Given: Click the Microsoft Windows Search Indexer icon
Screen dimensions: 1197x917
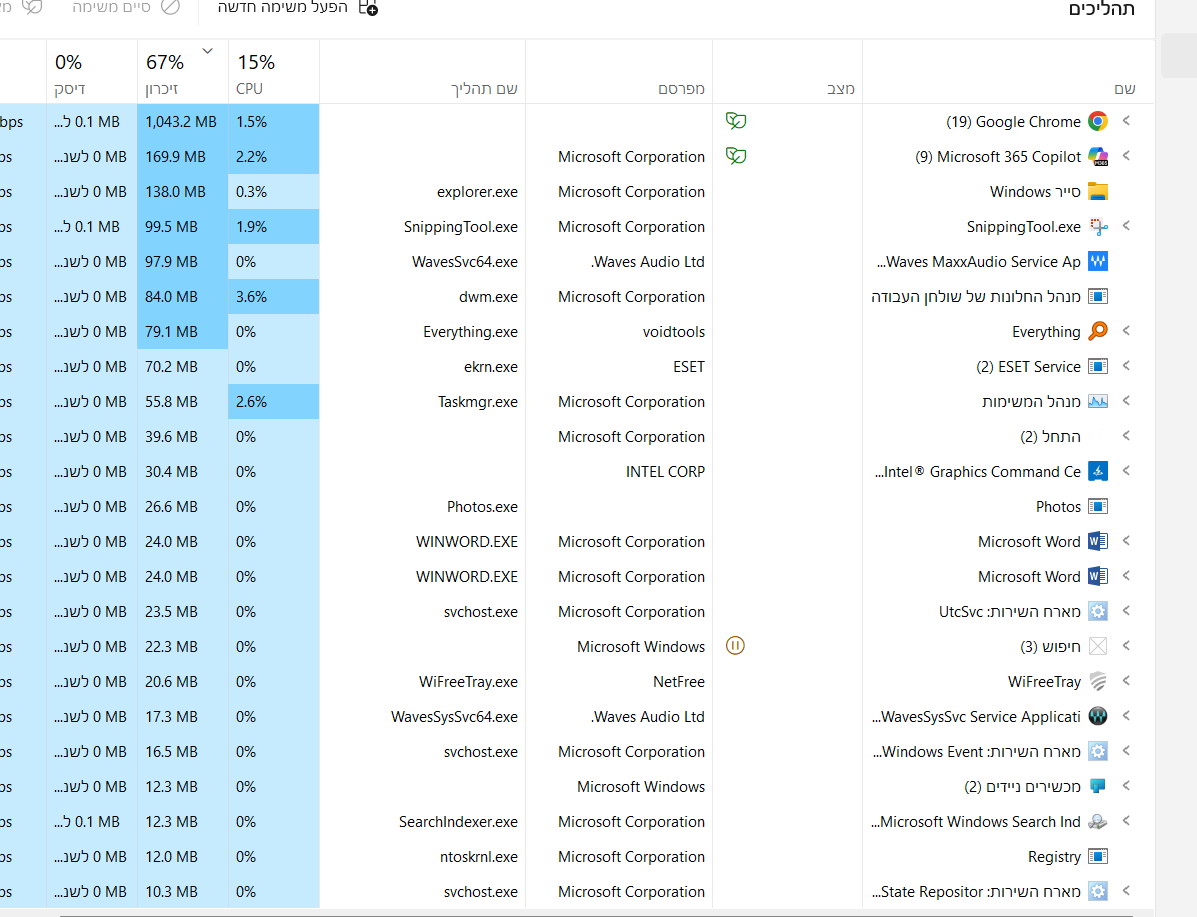Looking at the screenshot, I should (1098, 822).
